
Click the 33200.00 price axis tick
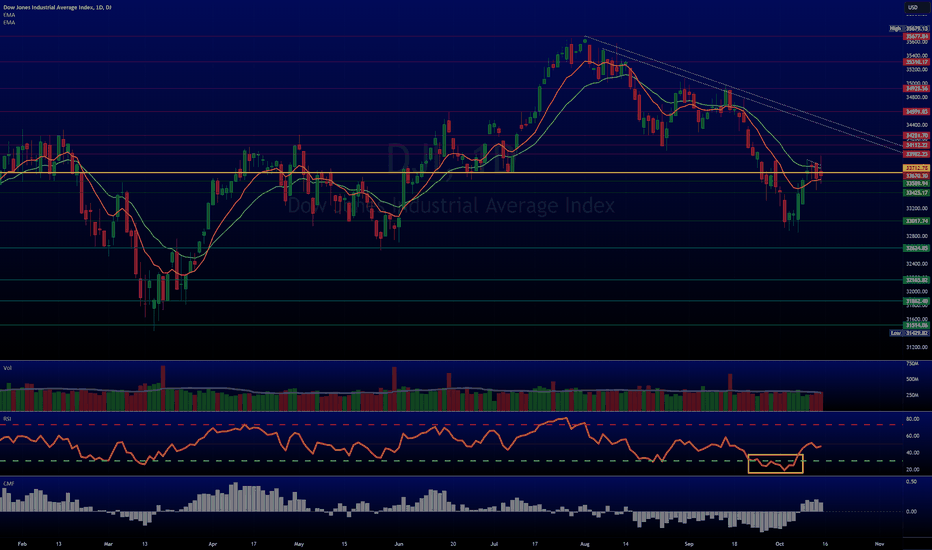click(x=917, y=209)
